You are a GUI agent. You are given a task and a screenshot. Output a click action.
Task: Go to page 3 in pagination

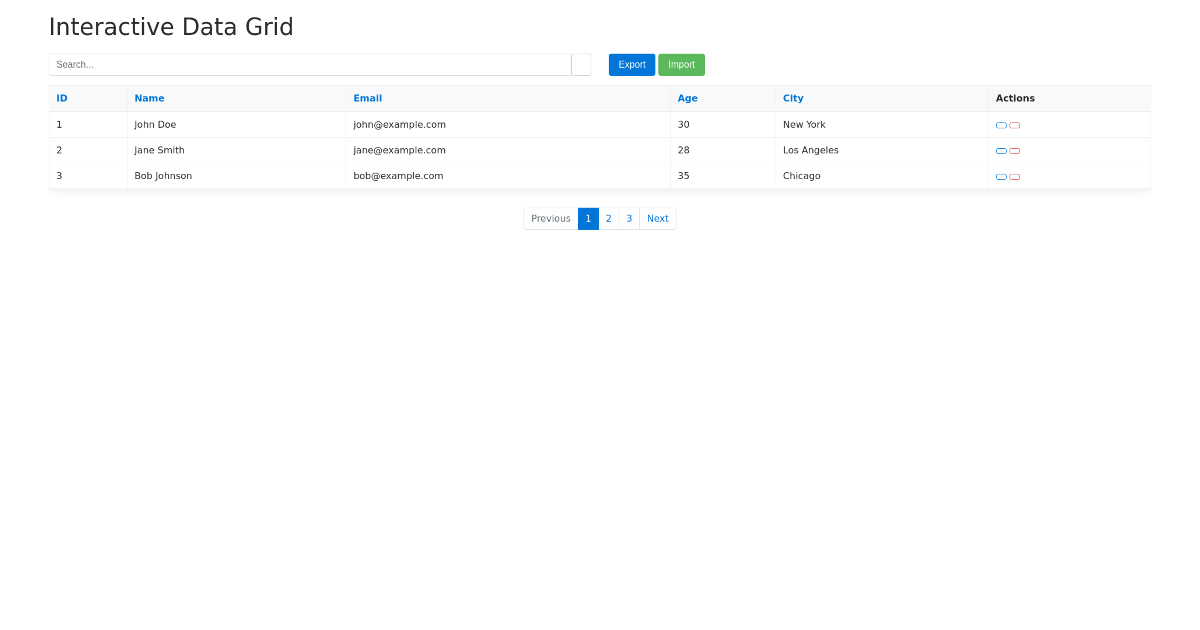pyautogui.click(x=629, y=219)
